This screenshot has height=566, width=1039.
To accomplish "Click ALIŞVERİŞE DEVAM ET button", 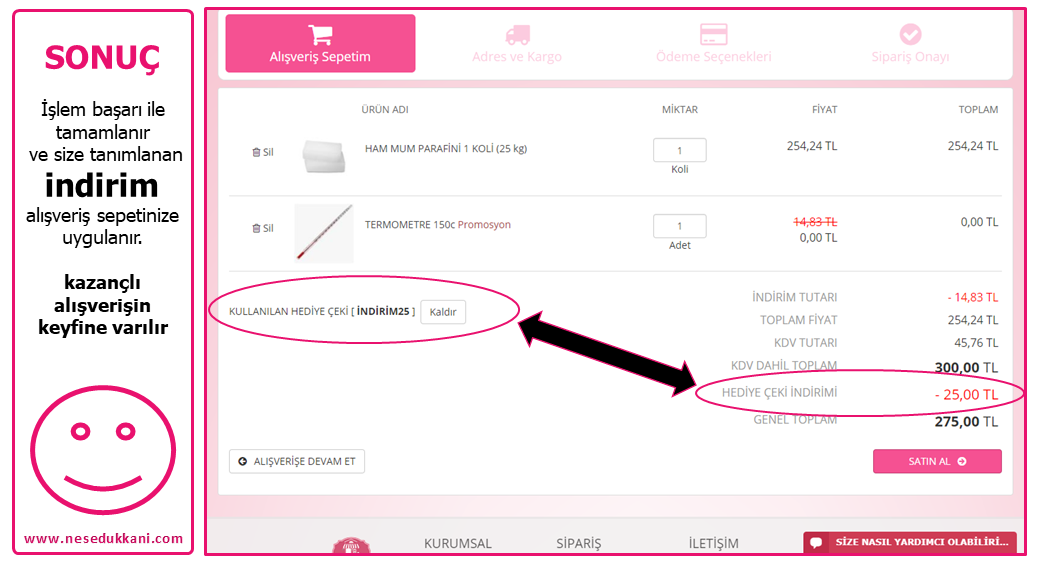I will point(297,461).
